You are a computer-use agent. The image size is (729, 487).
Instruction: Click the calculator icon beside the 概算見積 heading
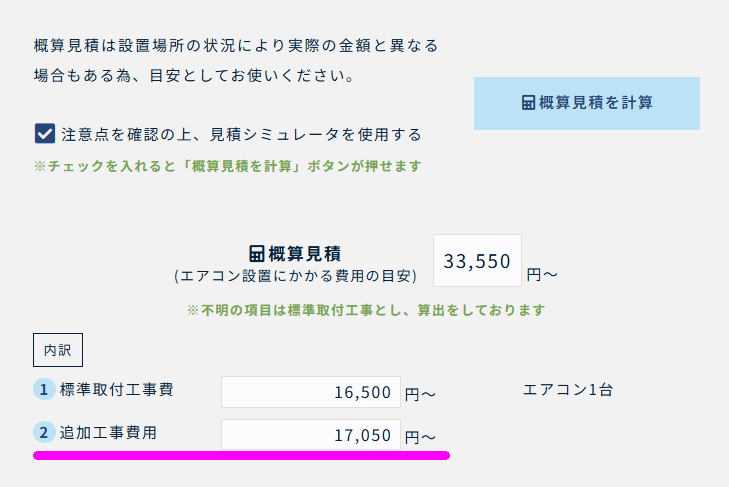257,254
